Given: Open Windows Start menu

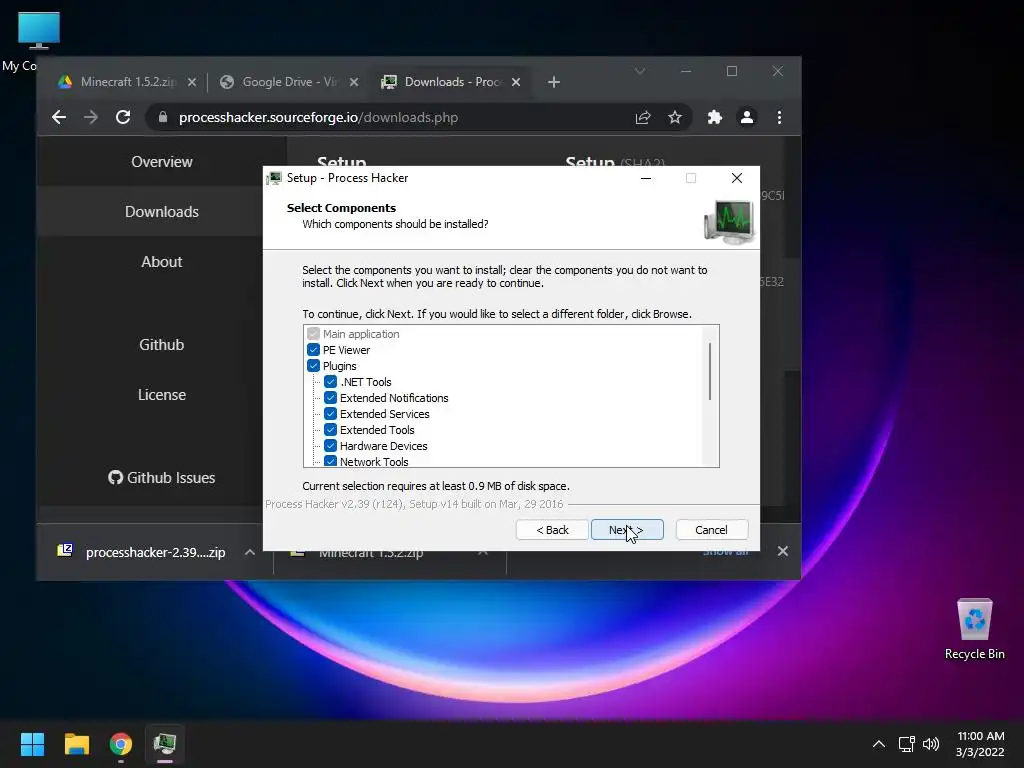Looking at the screenshot, I should (x=32, y=744).
